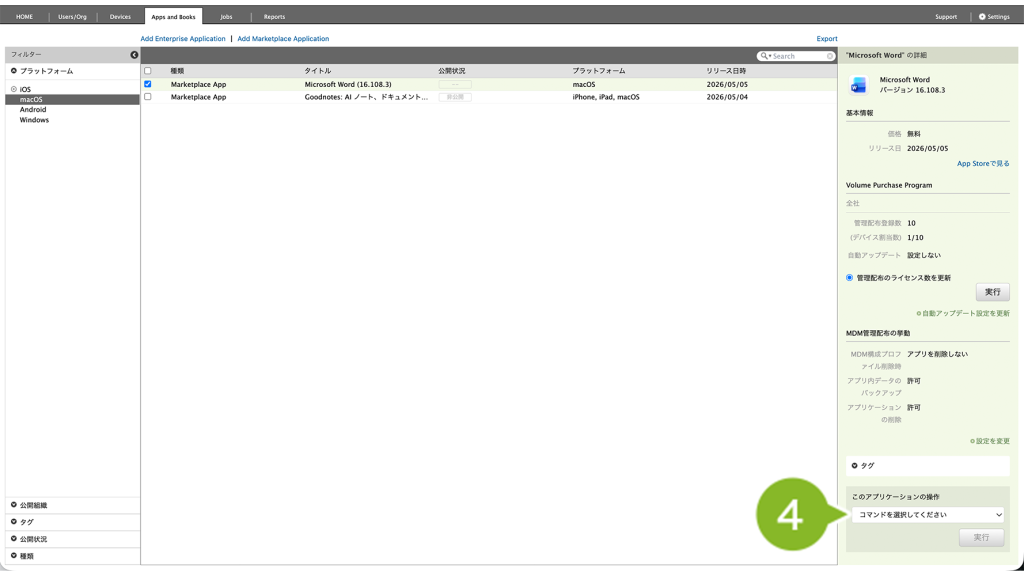Click the 2026/05/04 release date cell
The width and height of the screenshot is (1024, 576).
pos(727,97)
